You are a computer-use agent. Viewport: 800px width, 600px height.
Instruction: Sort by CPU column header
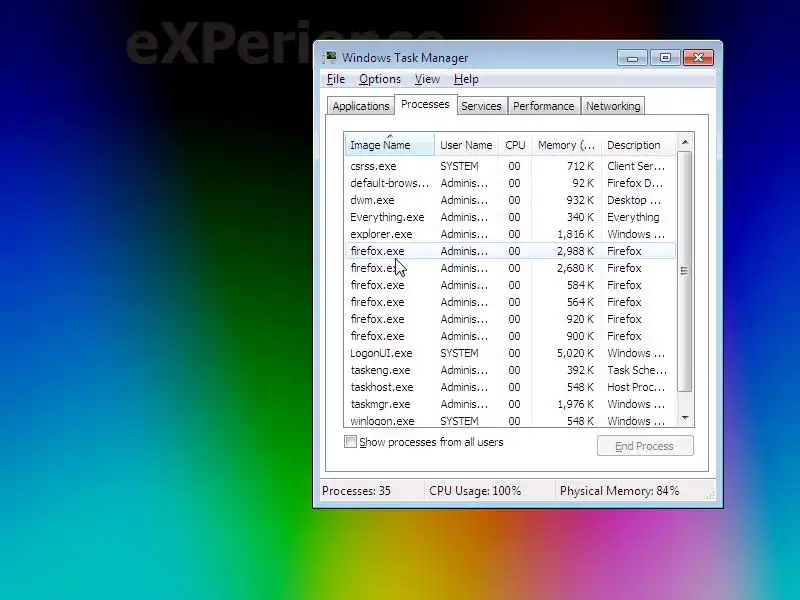tap(515, 145)
